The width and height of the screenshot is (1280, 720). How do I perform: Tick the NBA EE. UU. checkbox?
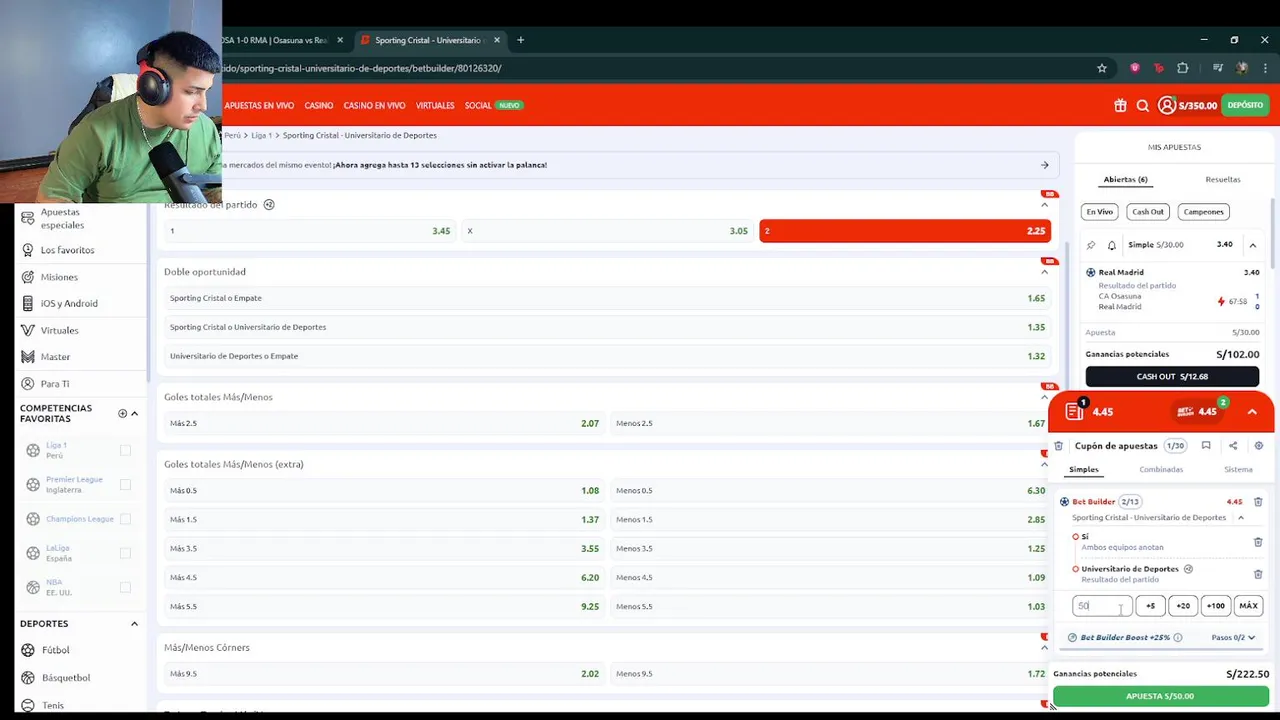pos(125,587)
